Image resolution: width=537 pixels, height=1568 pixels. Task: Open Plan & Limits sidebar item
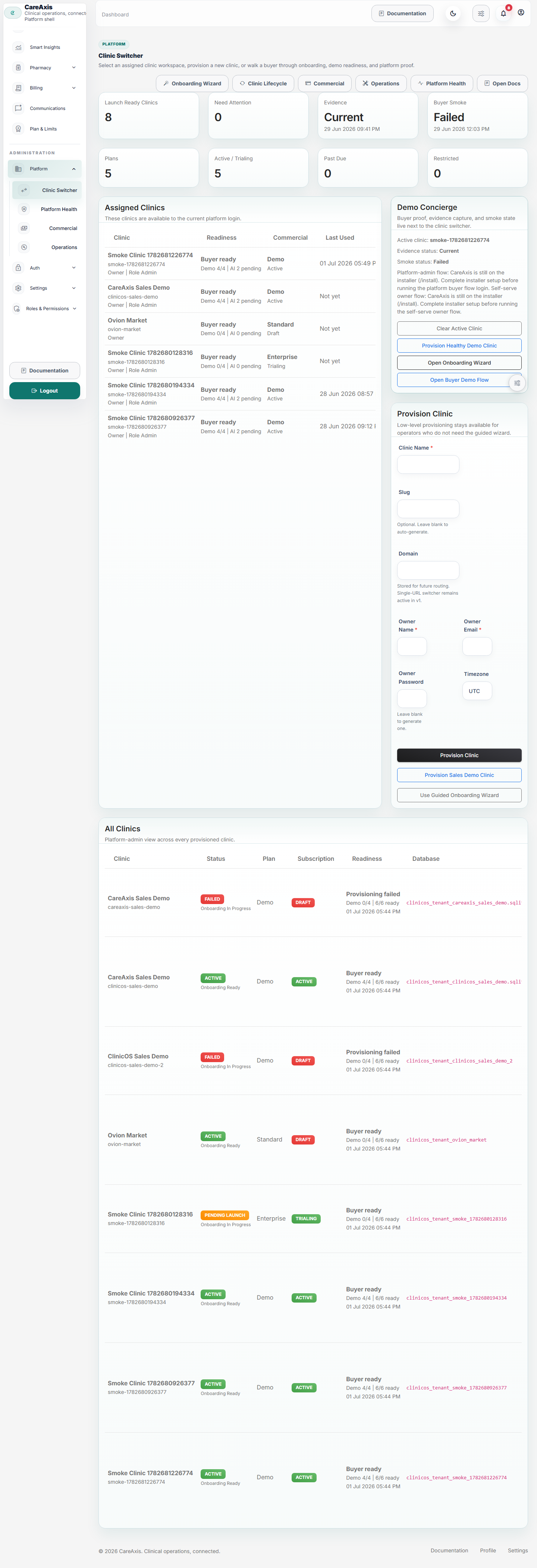44,129
